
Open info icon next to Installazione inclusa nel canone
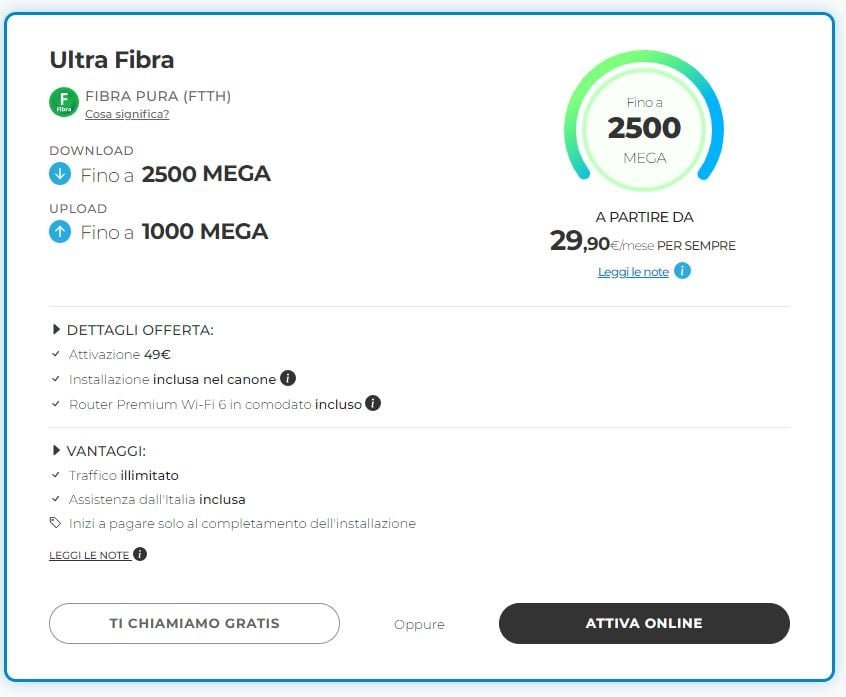[x=288, y=378]
